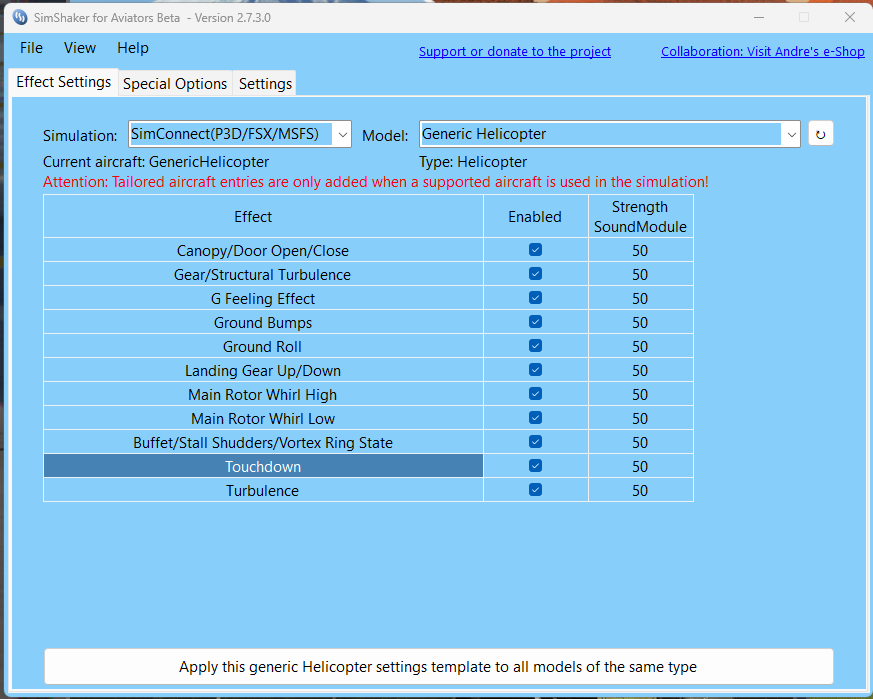The width and height of the screenshot is (873, 699).
Task: Click Landing Gear Up/Down strength value
Action: pyautogui.click(x=640, y=370)
